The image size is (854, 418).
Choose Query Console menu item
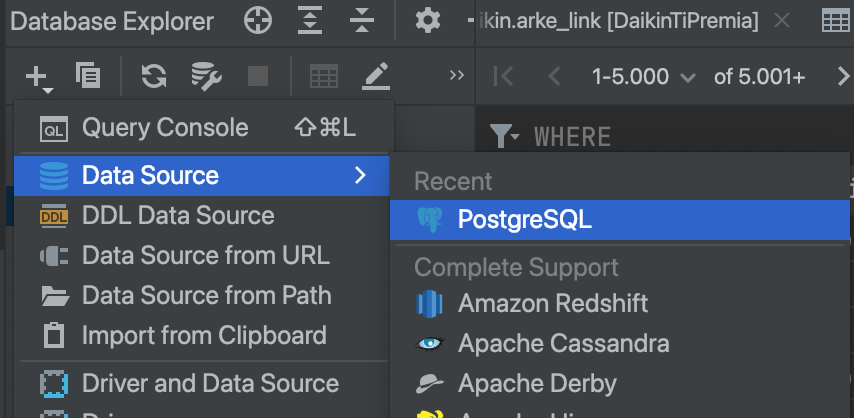click(x=165, y=128)
